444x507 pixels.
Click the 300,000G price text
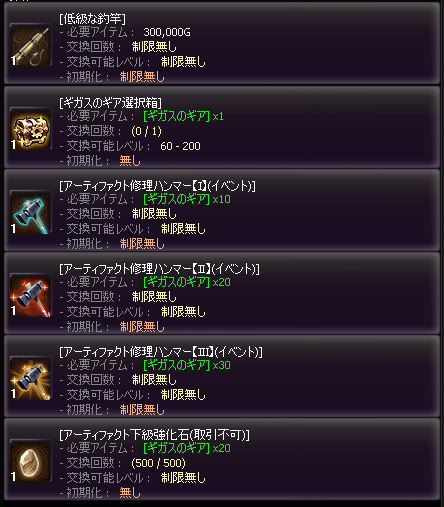pos(167,32)
